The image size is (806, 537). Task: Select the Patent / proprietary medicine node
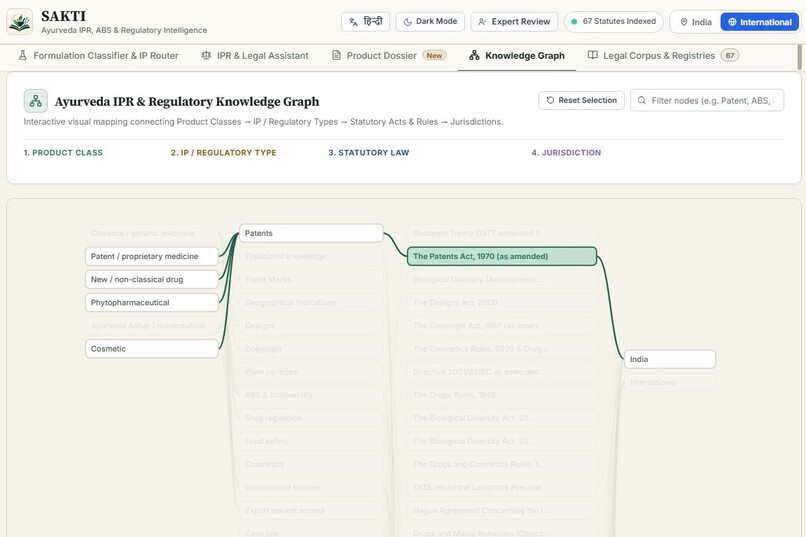tap(152, 256)
